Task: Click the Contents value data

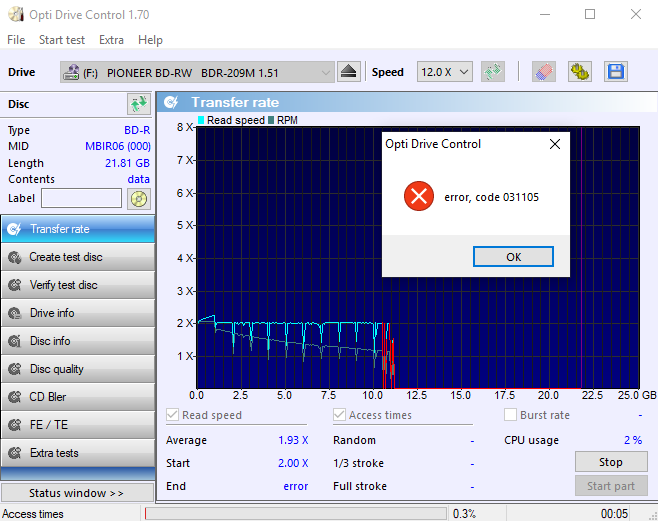Action: pyautogui.click(x=138, y=179)
